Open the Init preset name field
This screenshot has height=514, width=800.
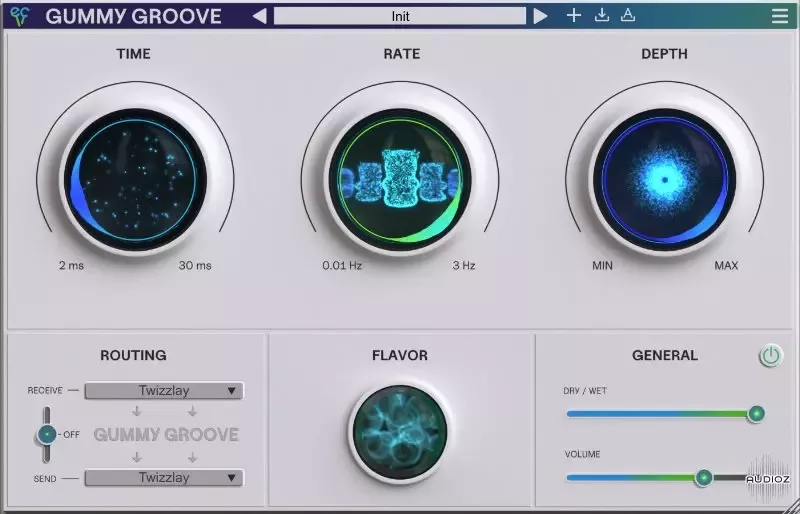point(400,16)
